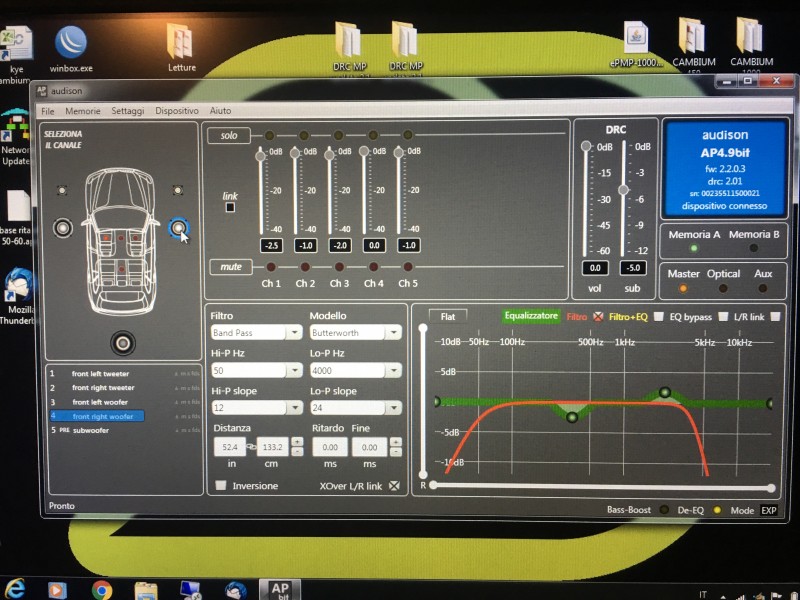Open Google Chrome from taskbar
800x600 pixels.
pos(102,589)
